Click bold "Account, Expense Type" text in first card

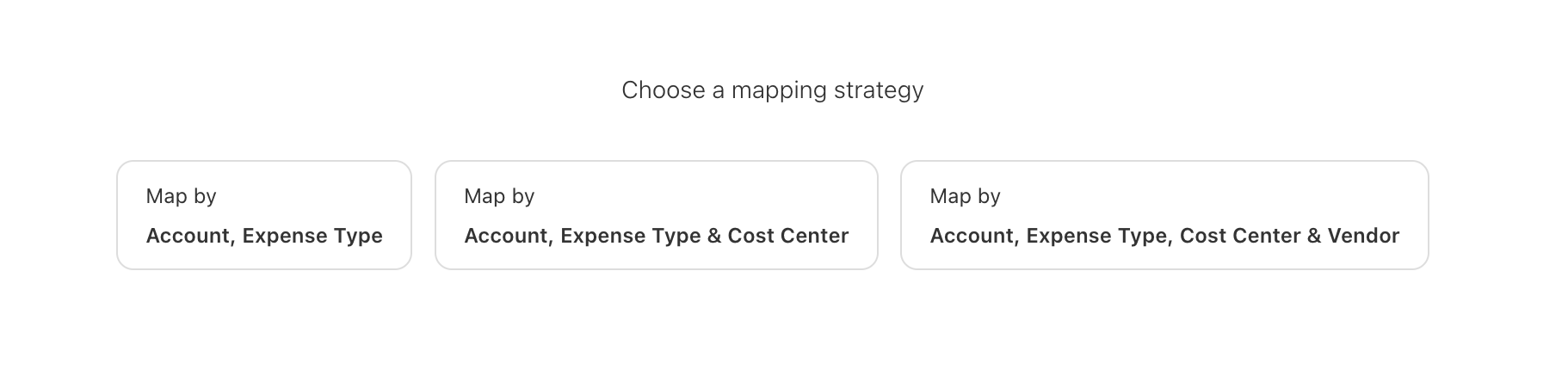pos(264,236)
